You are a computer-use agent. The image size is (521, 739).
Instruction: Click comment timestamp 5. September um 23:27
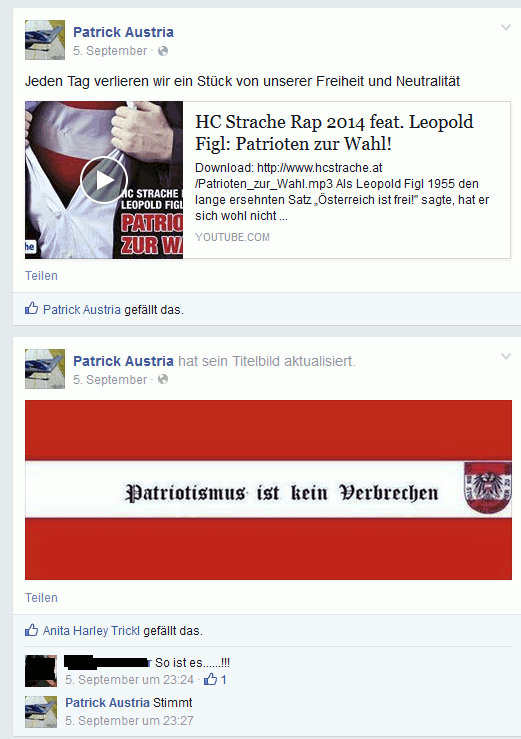[129, 721]
